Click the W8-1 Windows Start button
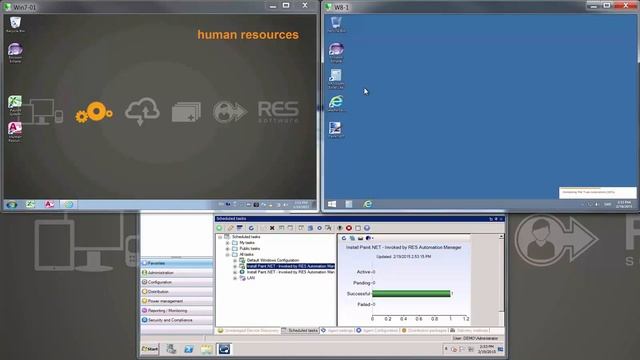This screenshot has height=360, width=640. pyautogui.click(x=332, y=204)
